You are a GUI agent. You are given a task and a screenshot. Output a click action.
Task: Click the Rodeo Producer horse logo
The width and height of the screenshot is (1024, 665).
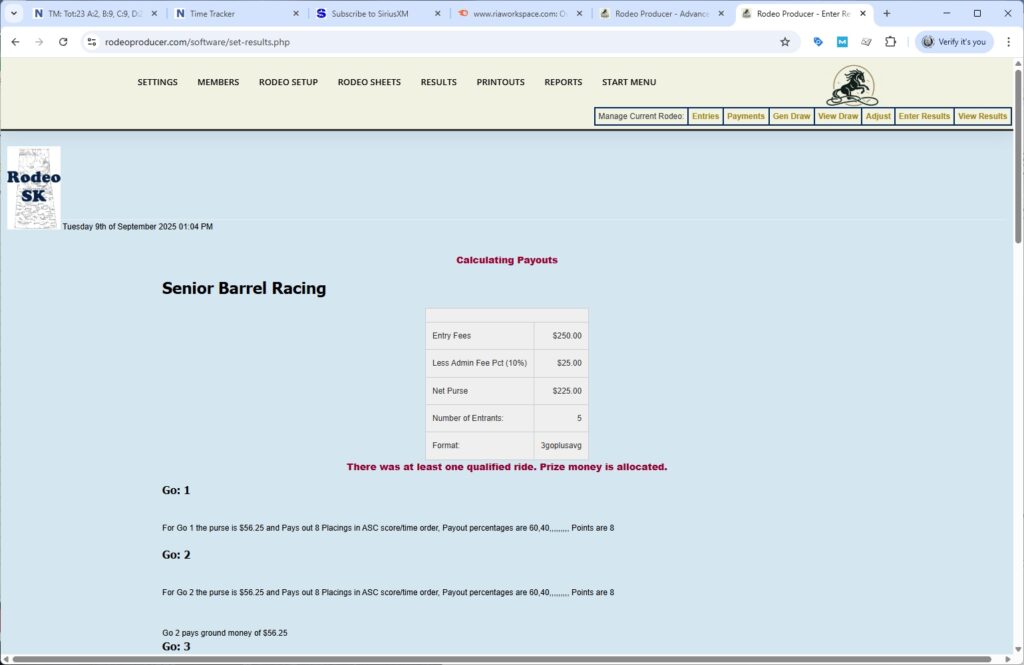coord(851,86)
